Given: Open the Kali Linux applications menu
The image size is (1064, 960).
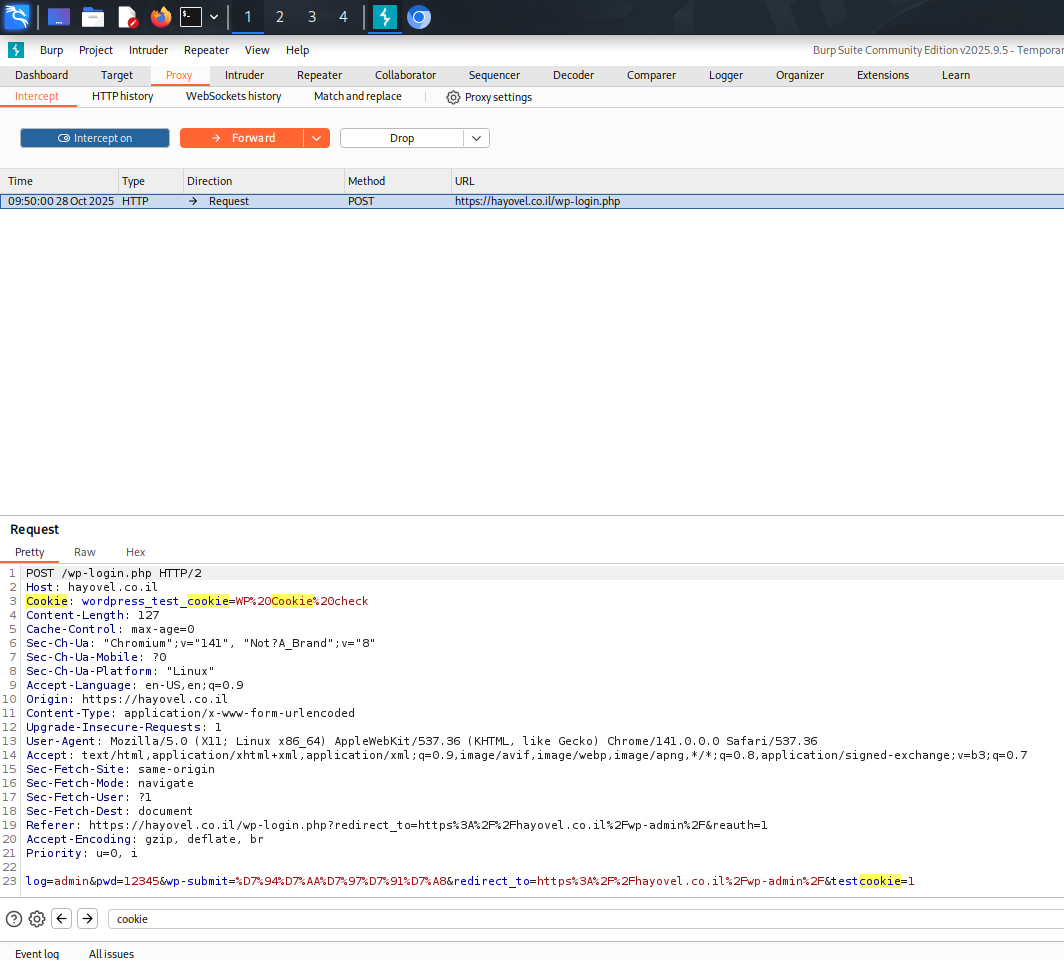Looking at the screenshot, I should tap(17, 16).
